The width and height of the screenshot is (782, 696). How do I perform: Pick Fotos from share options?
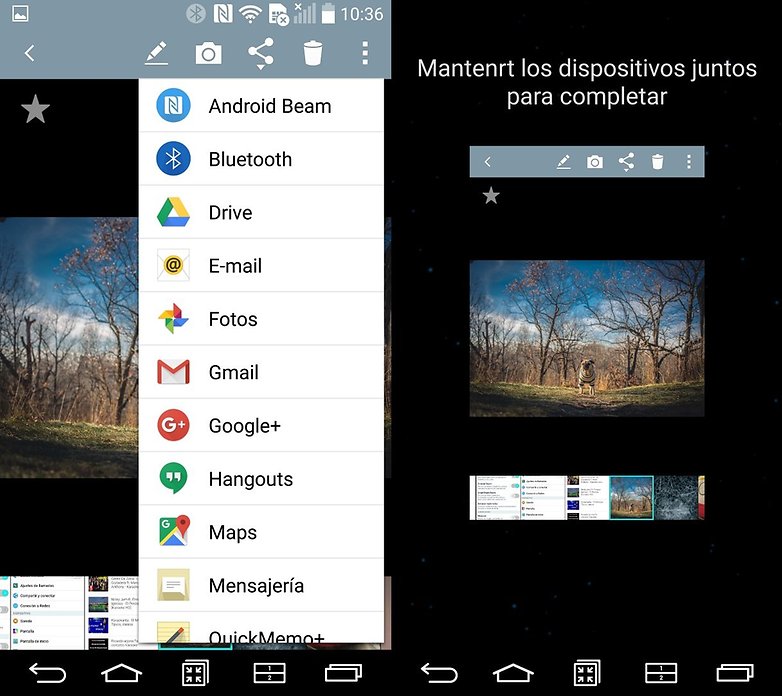click(x=261, y=319)
